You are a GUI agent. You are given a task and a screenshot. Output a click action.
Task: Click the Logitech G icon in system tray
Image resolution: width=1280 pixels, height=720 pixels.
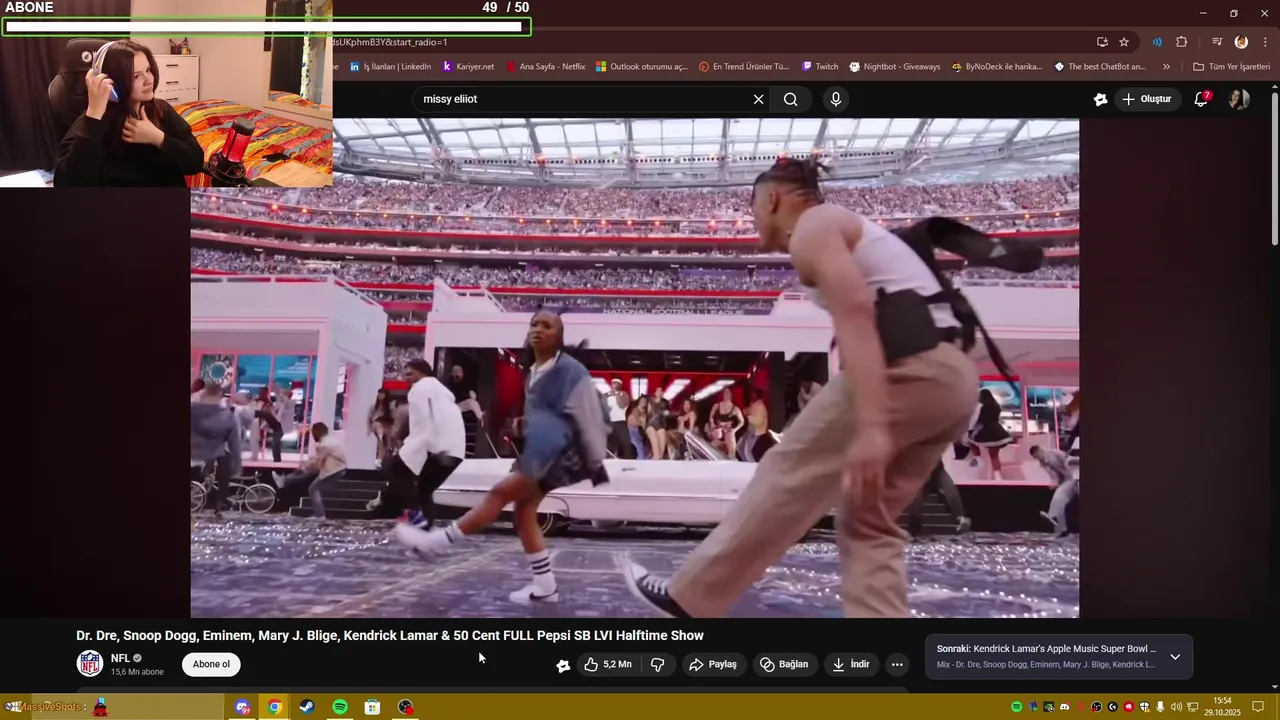point(1113,707)
